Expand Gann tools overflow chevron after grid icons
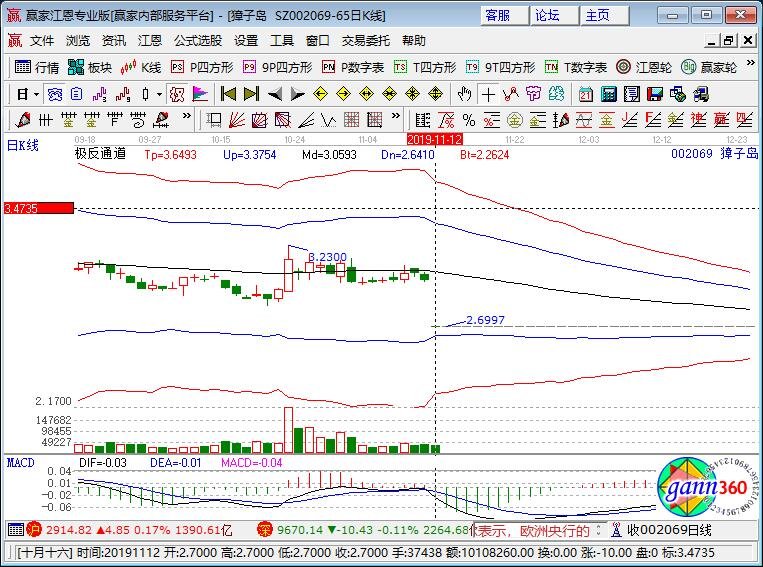 coord(396,116)
